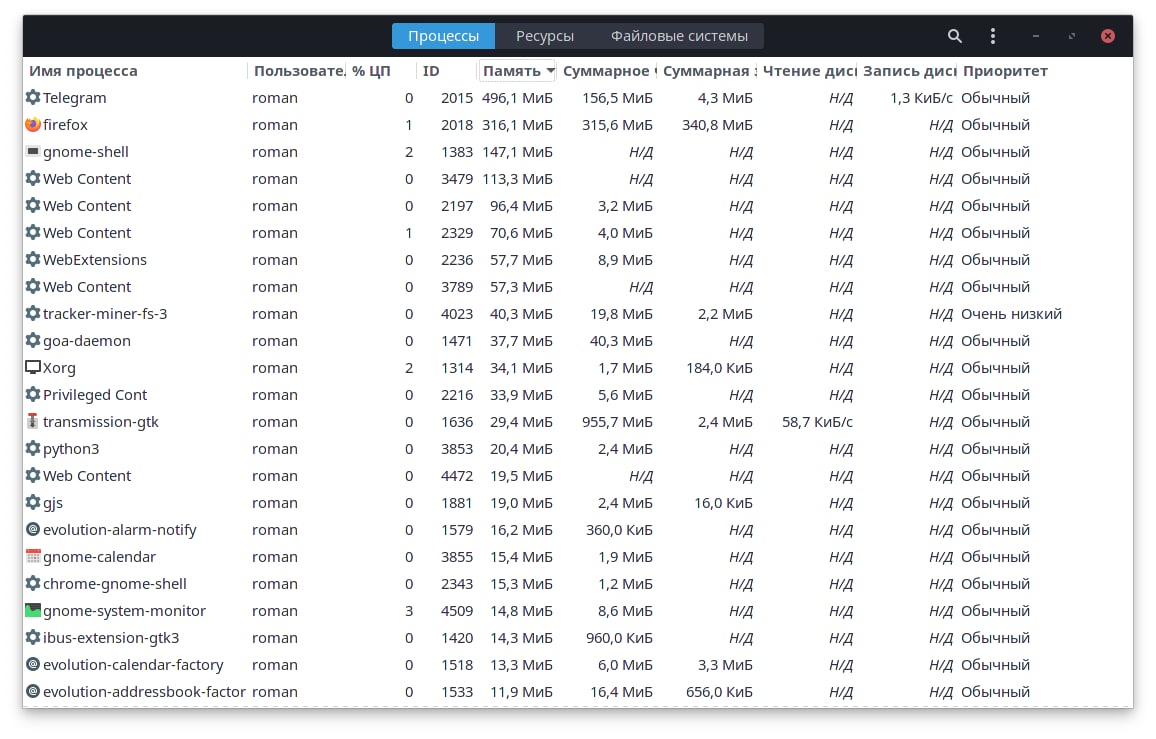Open the three-dot main menu

993,36
